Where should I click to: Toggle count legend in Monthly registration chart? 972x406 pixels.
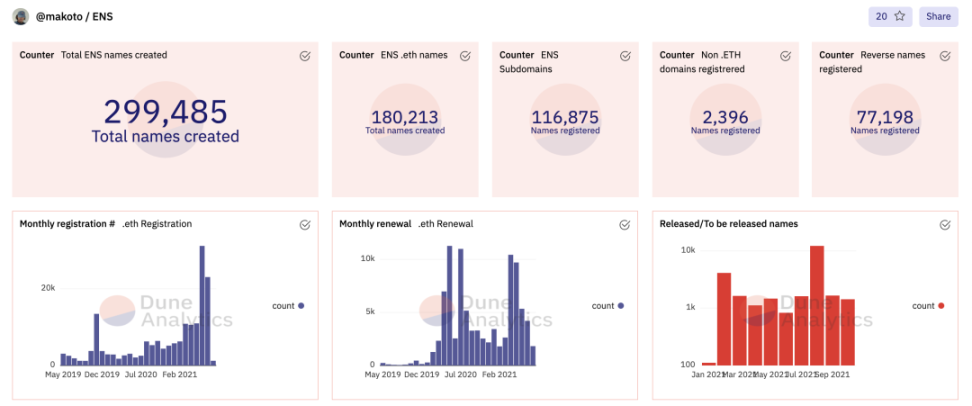(x=287, y=306)
